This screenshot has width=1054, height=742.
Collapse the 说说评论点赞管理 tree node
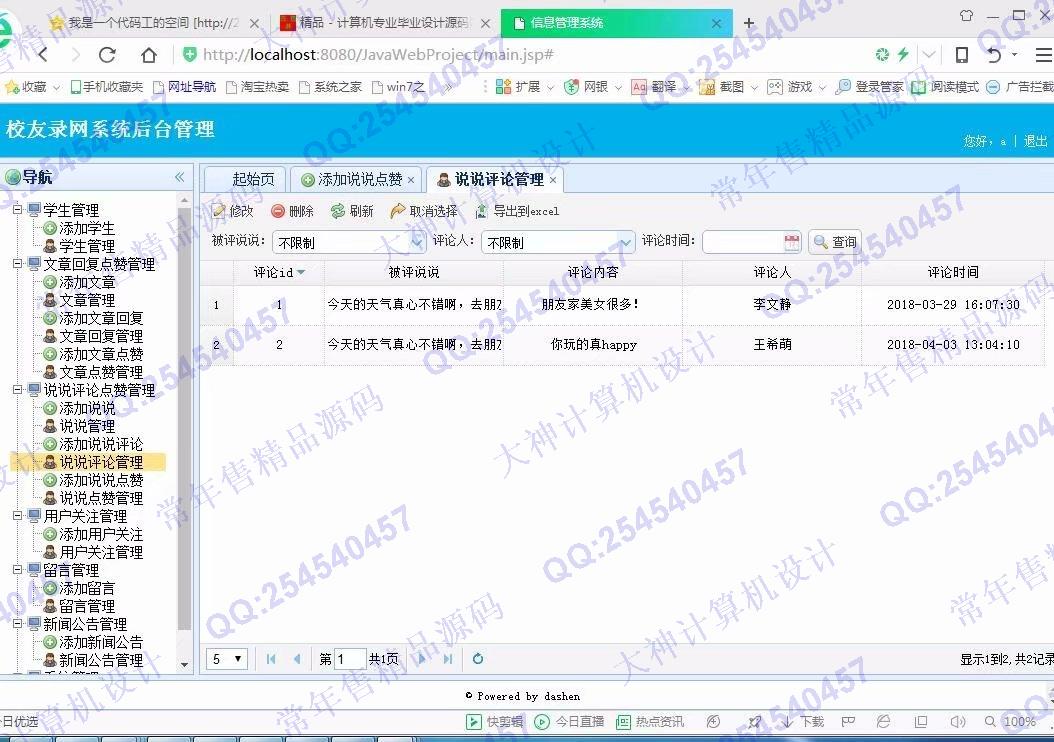coord(18,390)
